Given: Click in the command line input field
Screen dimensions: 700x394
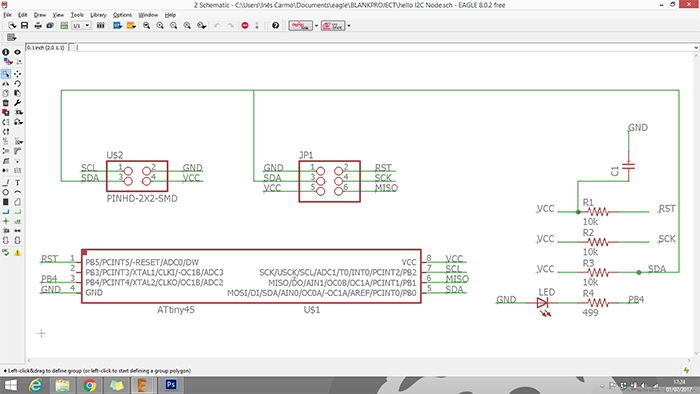Looking at the screenshot, I should tap(383, 47).
